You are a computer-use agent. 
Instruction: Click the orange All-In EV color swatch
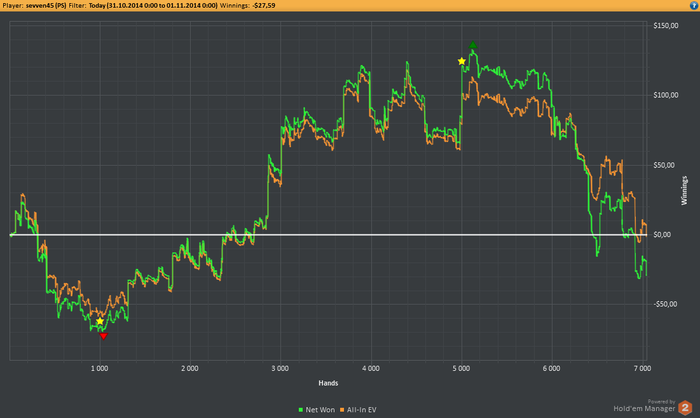click(342, 410)
